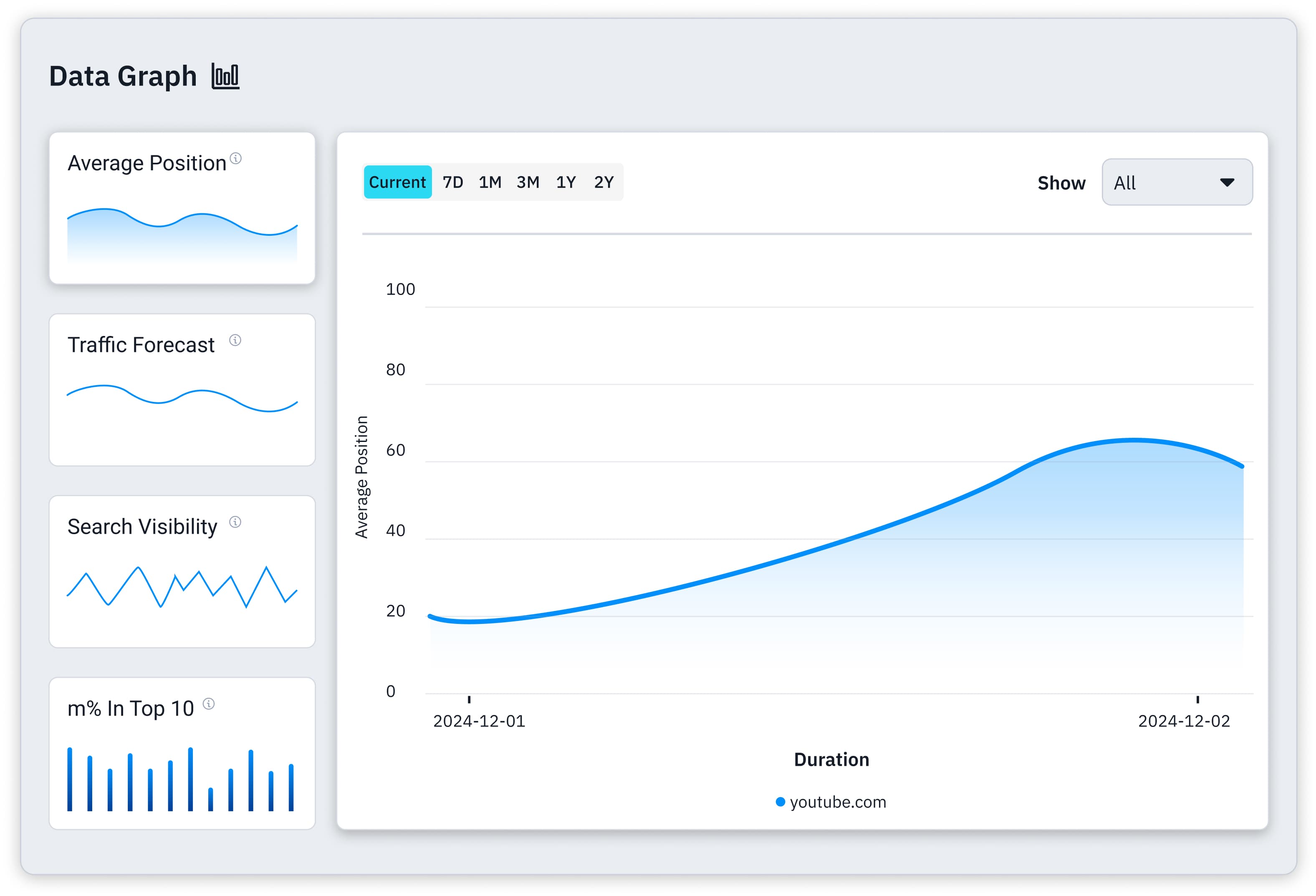This screenshot has width=1316, height=896.
Task: Select the Search Visibility metric card
Action: (x=182, y=572)
